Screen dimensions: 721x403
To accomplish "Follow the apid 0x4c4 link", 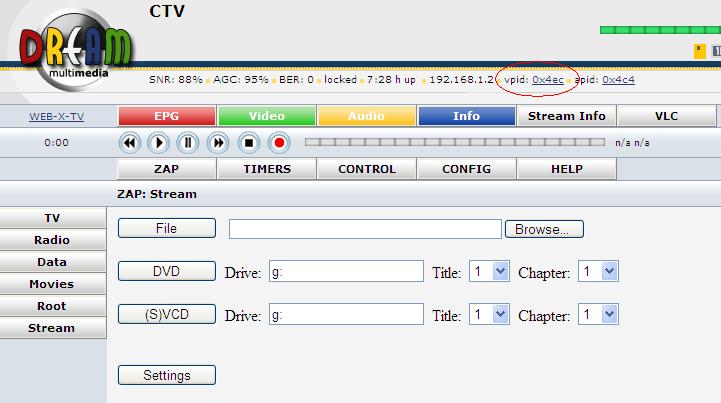I will click(618, 80).
